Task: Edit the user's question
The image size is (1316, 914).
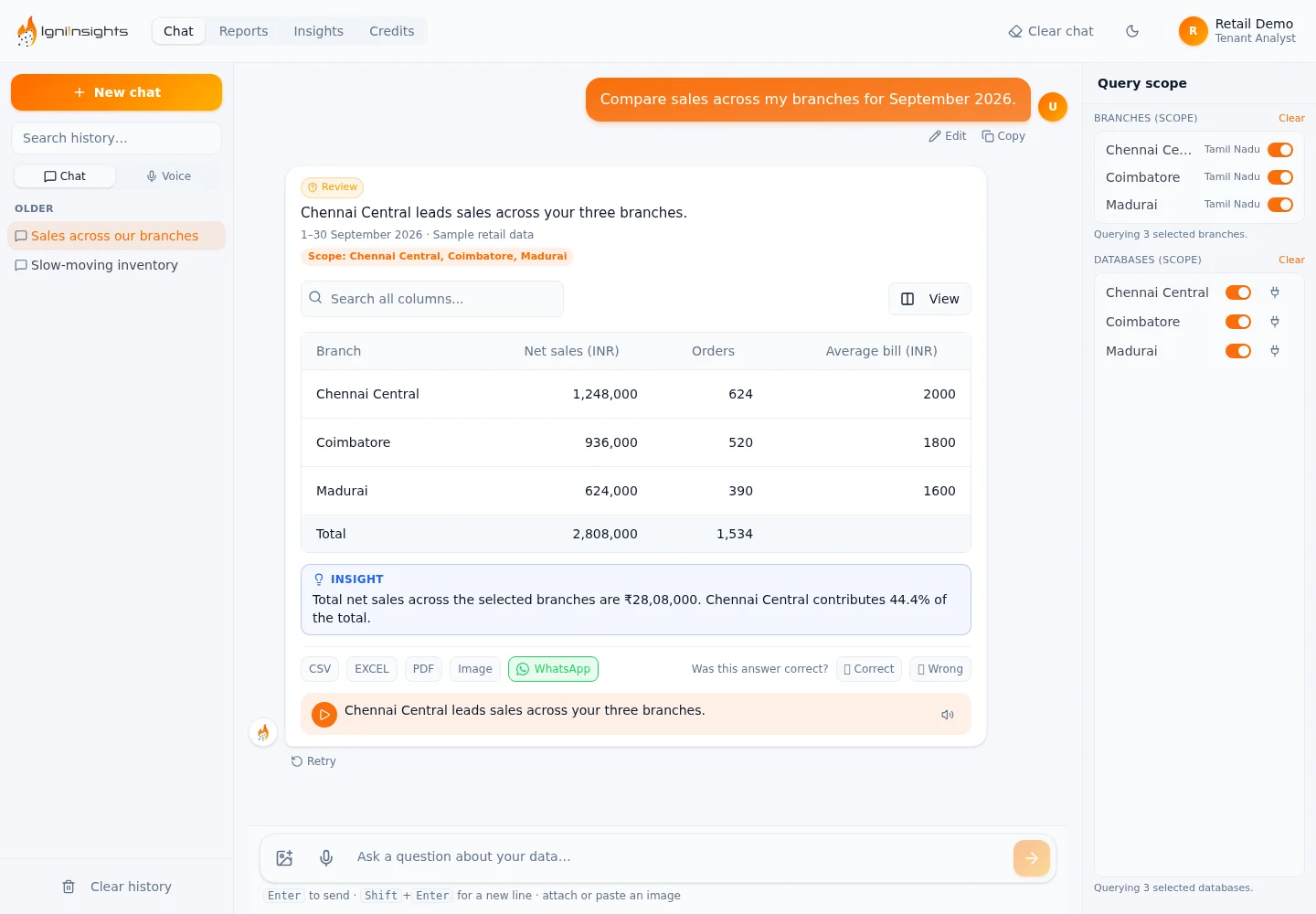Action: [x=948, y=136]
